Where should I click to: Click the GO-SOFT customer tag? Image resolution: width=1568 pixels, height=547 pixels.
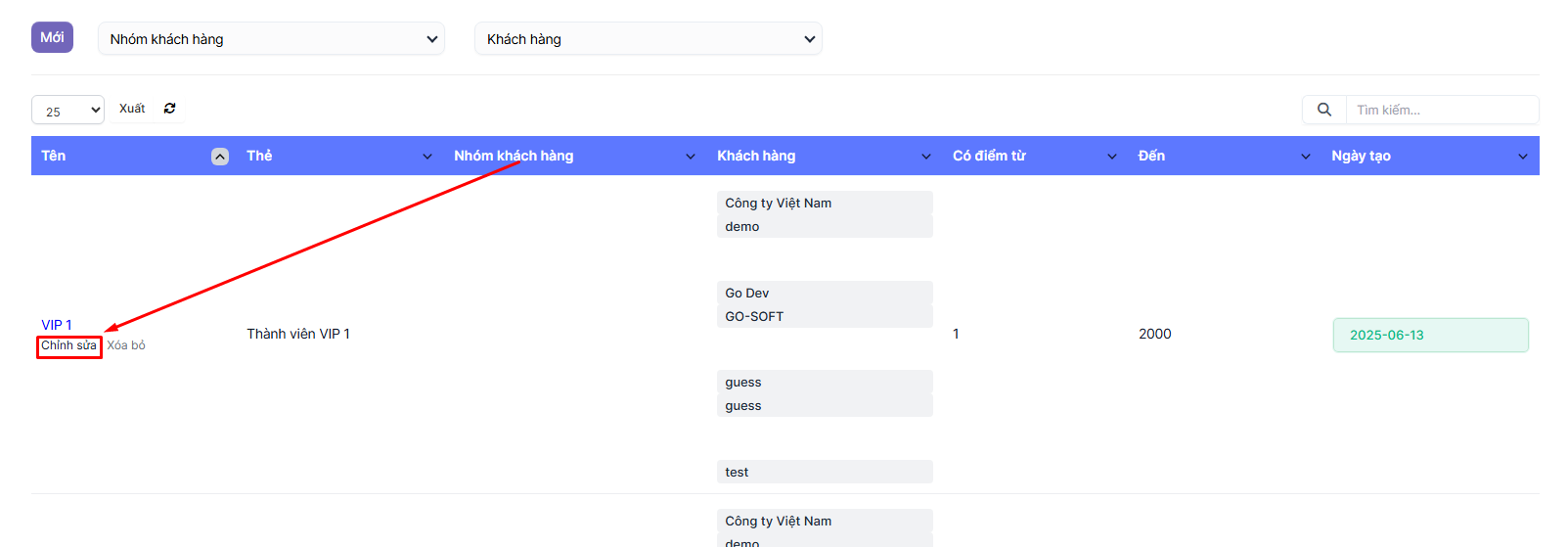(x=754, y=316)
